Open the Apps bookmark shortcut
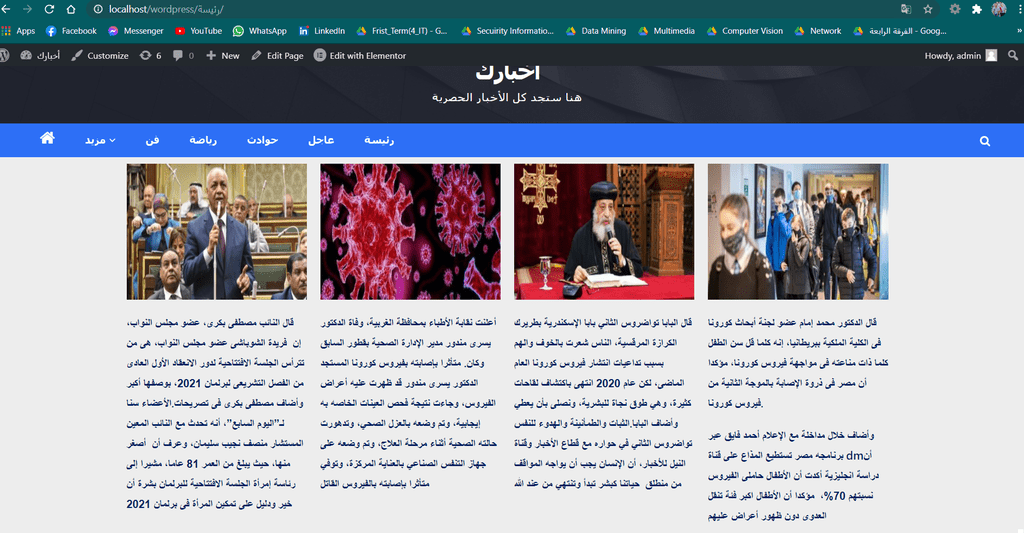Screen dimensions: 1024x533 coord(18,31)
